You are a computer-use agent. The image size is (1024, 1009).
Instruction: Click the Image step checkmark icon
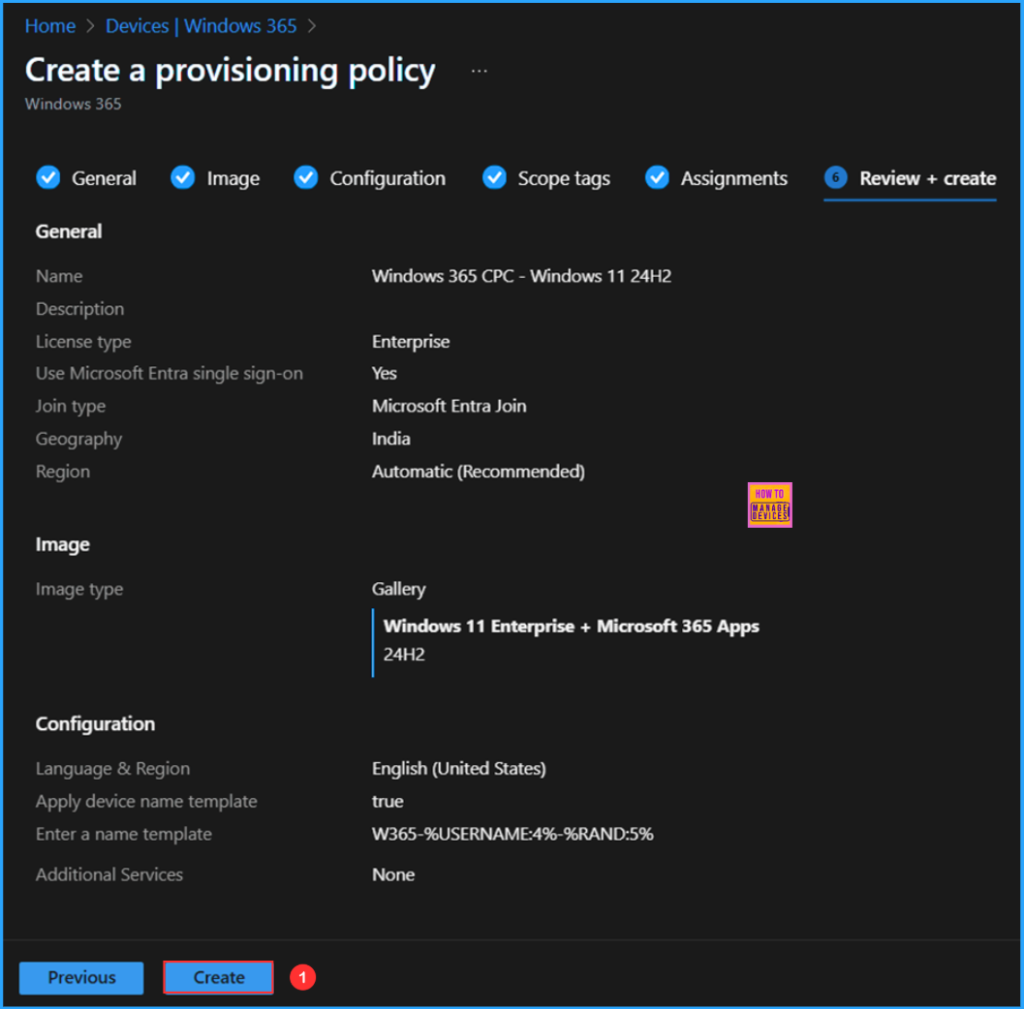(x=183, y=178)
